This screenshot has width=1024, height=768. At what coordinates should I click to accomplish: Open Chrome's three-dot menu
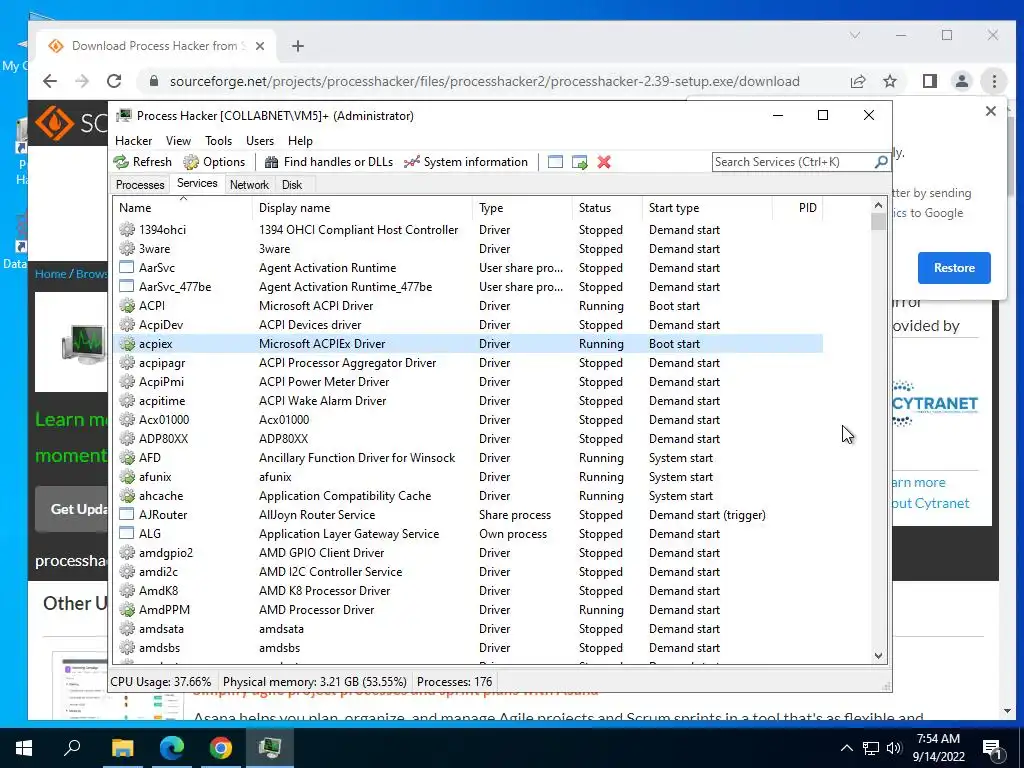pos(994,81)
